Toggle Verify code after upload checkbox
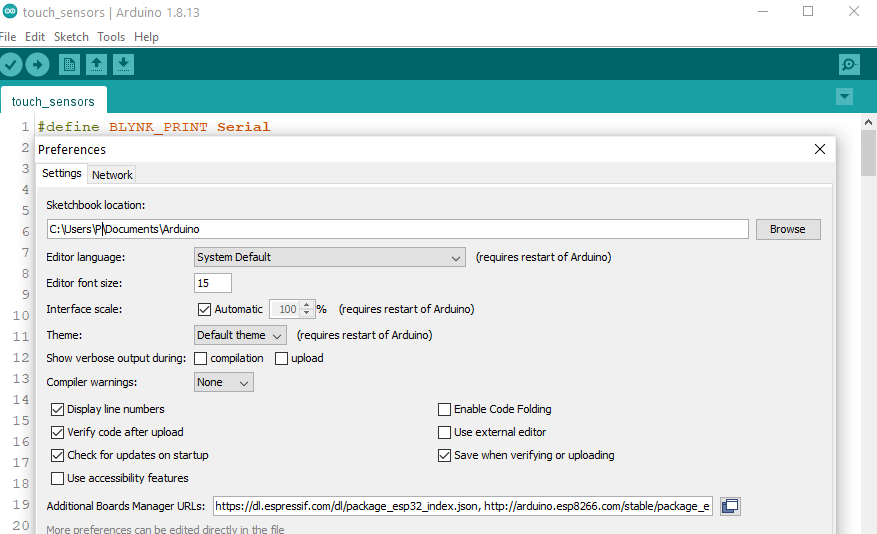This screenshot has width=877, height=534. (57, 432)
